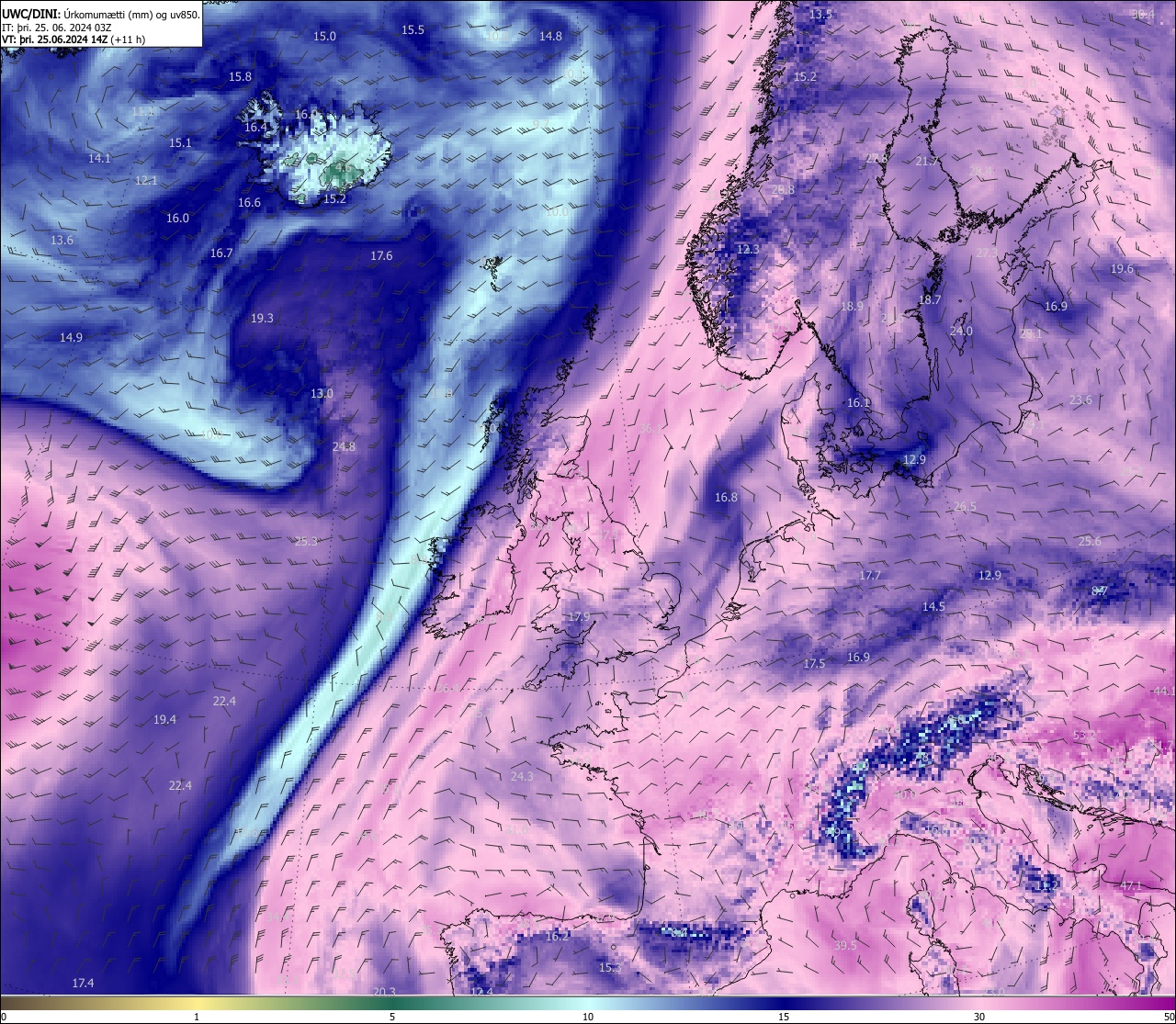
Task: Click the '13.6' value label
Action: click(x=62, y=240)
